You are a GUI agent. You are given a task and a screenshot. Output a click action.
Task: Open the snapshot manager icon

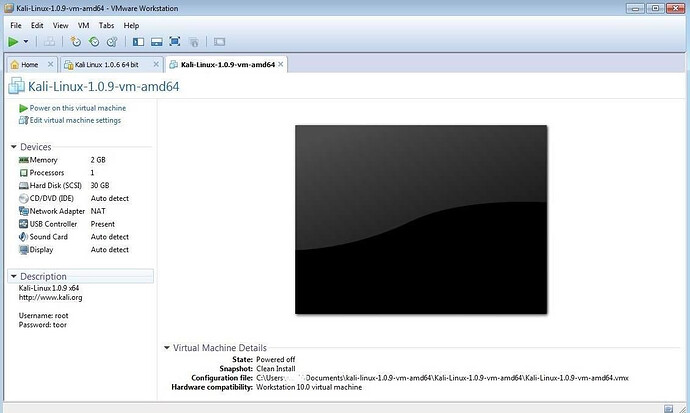[x=112, y=42]
